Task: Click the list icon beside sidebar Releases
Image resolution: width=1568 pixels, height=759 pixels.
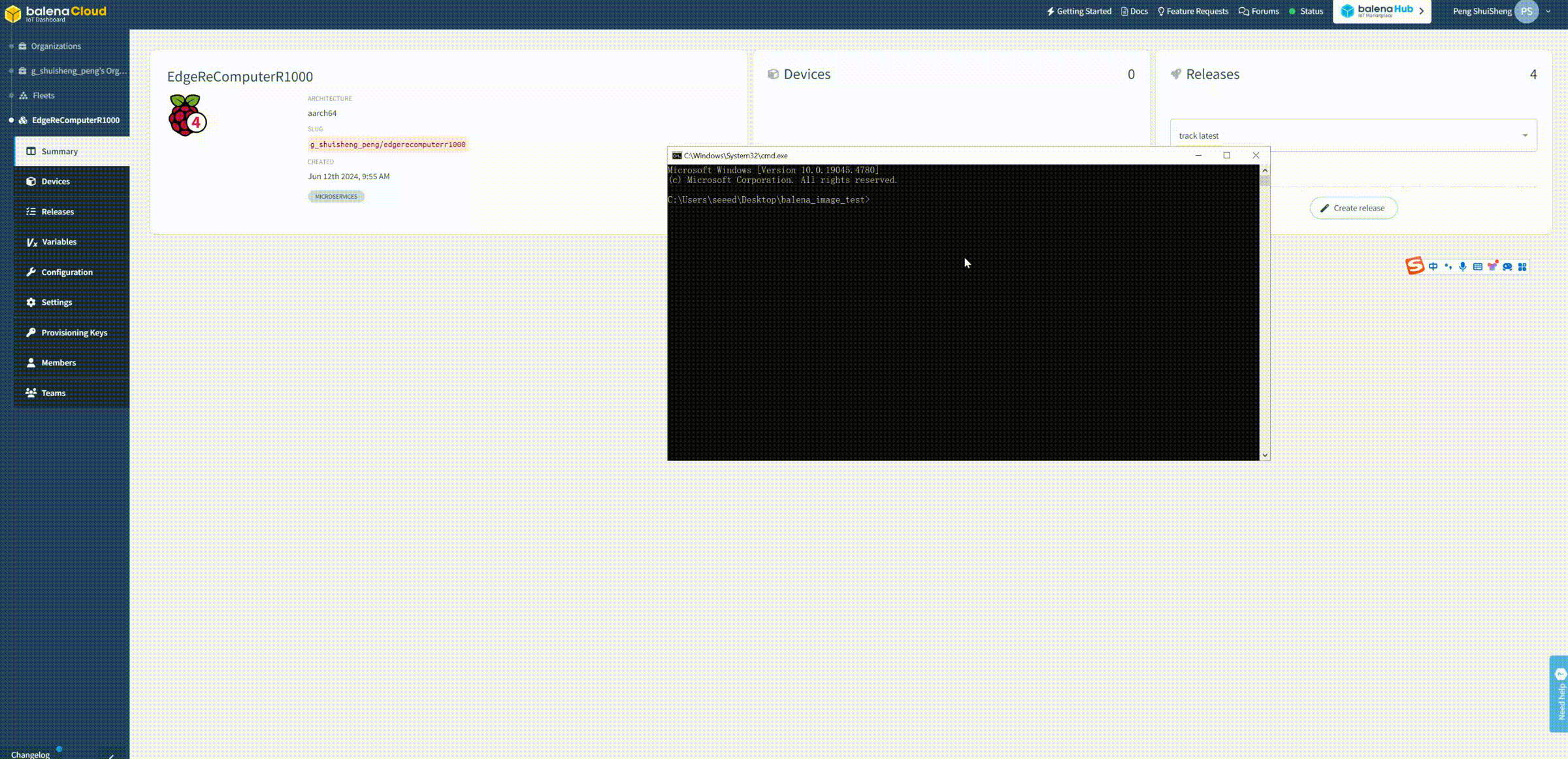Action: click(31, 211)
